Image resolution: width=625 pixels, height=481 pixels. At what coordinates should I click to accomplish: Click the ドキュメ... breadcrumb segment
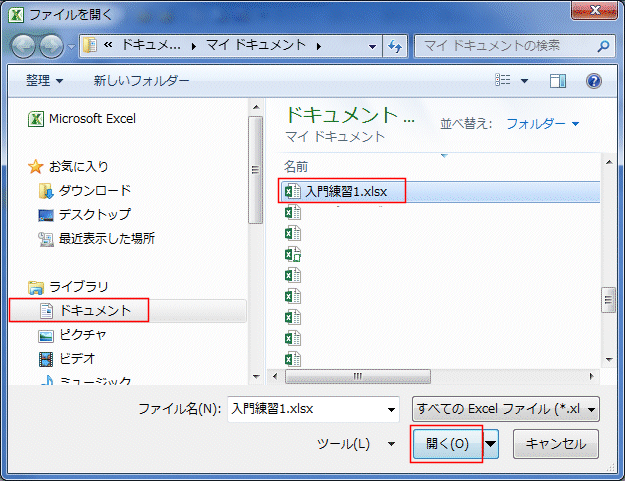point(151,45)
